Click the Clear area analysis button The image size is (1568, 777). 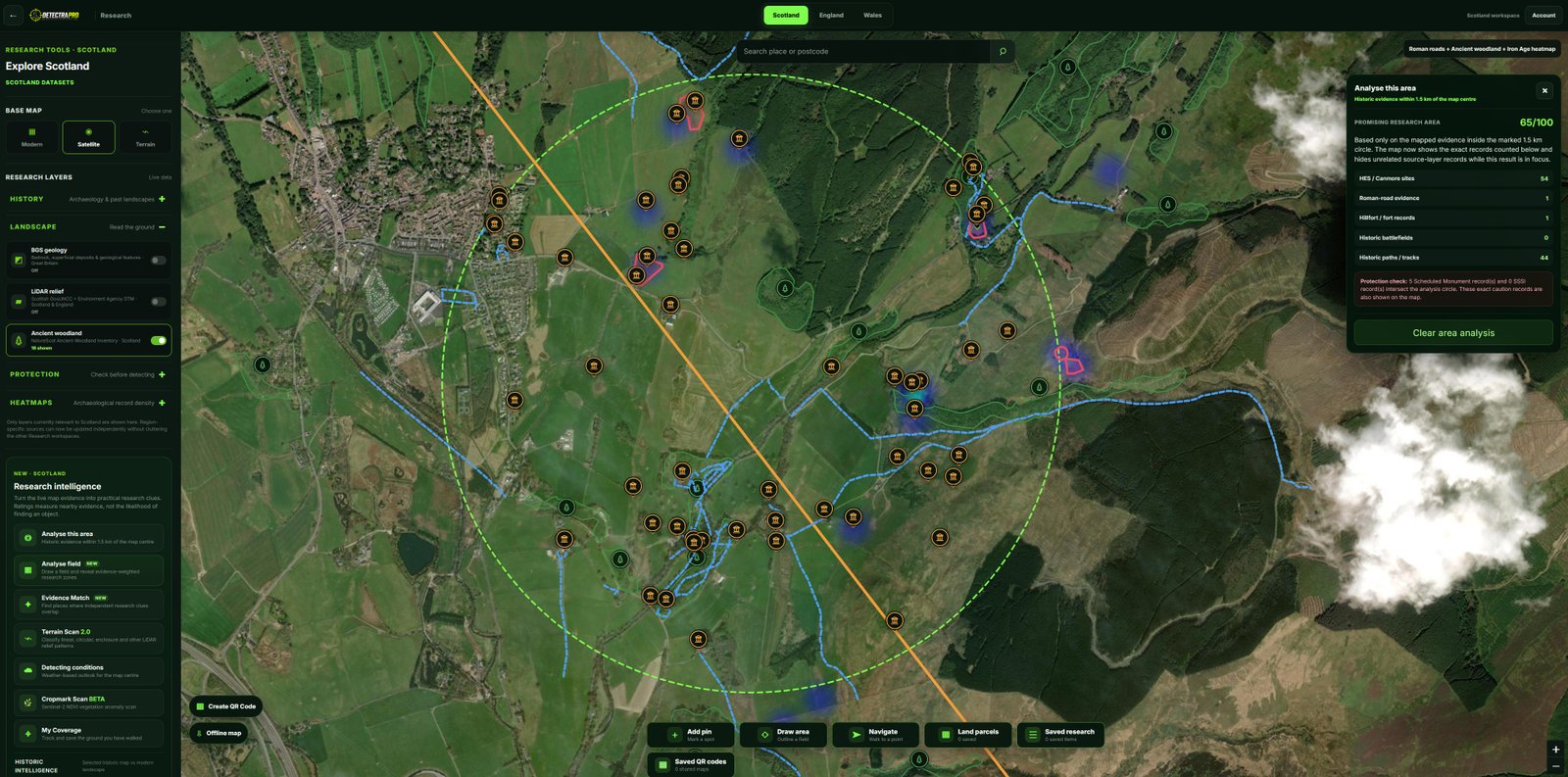coord(1453,333)
